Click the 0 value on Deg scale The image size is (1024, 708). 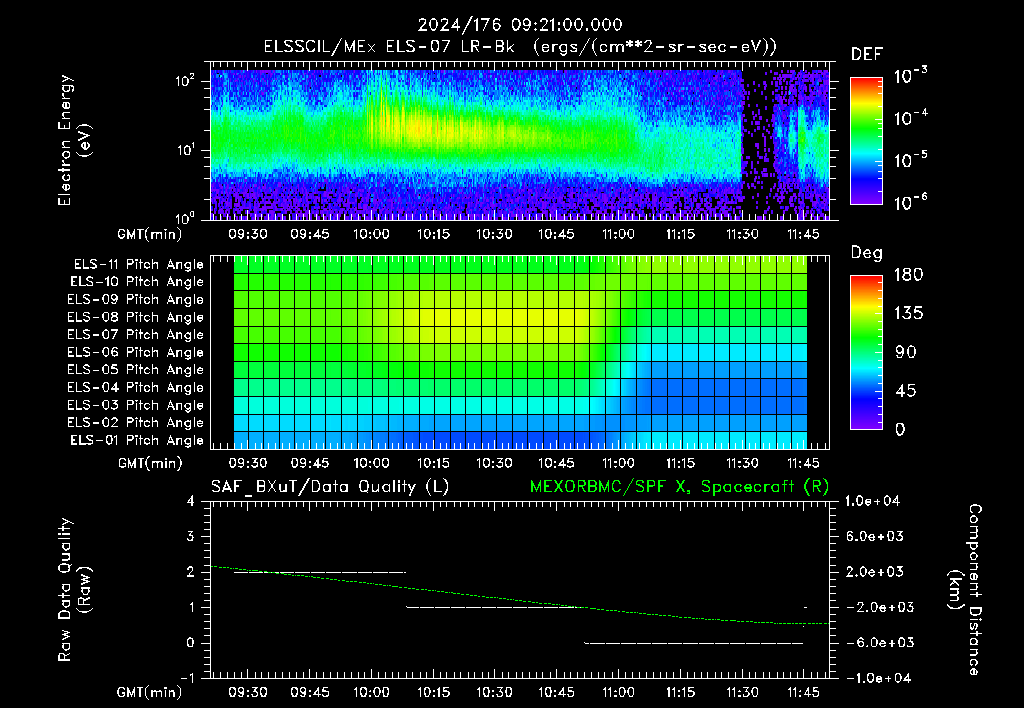click(900, 429)
